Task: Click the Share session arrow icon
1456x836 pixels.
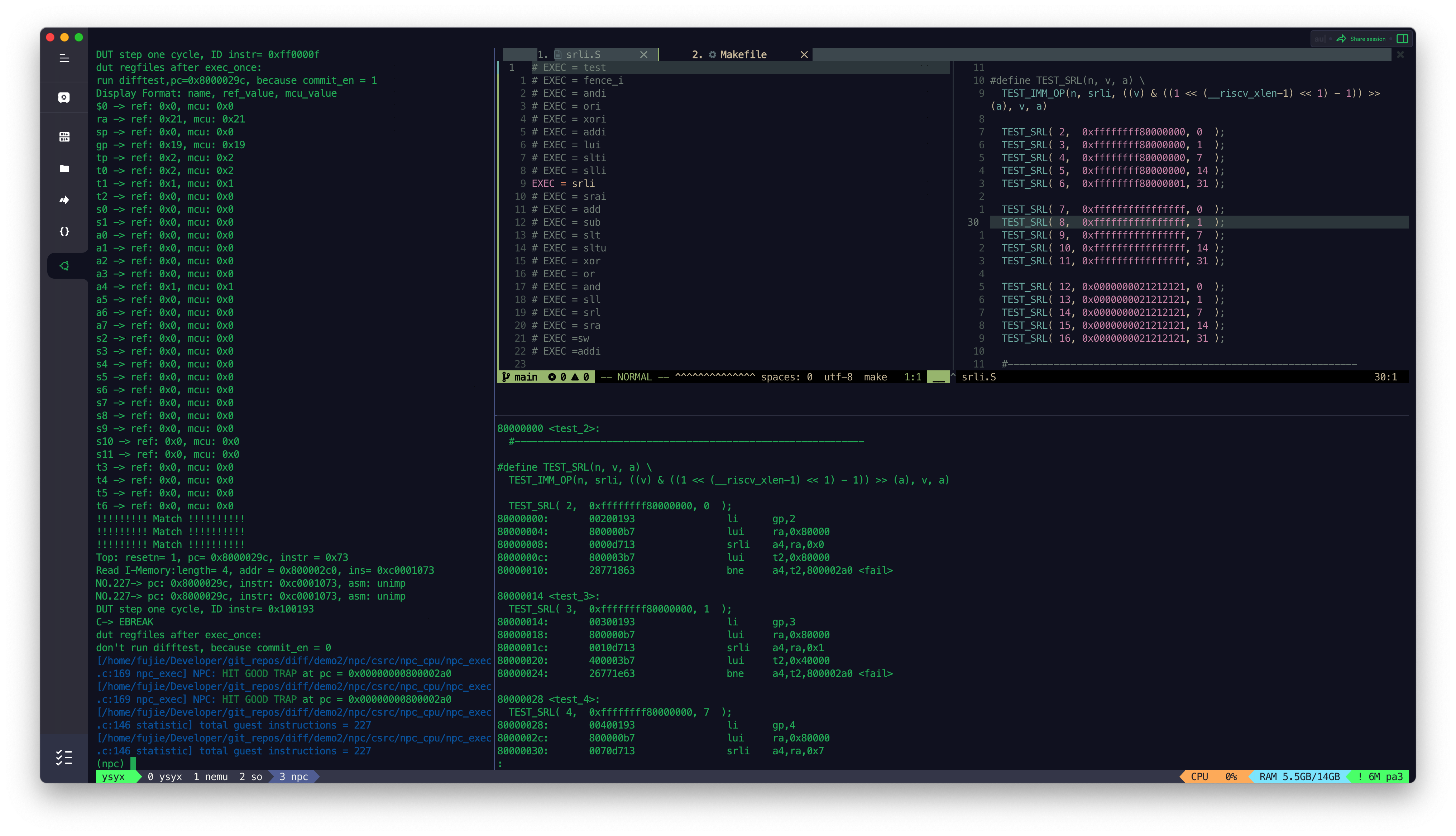Action: click(x=1341, y=39)
